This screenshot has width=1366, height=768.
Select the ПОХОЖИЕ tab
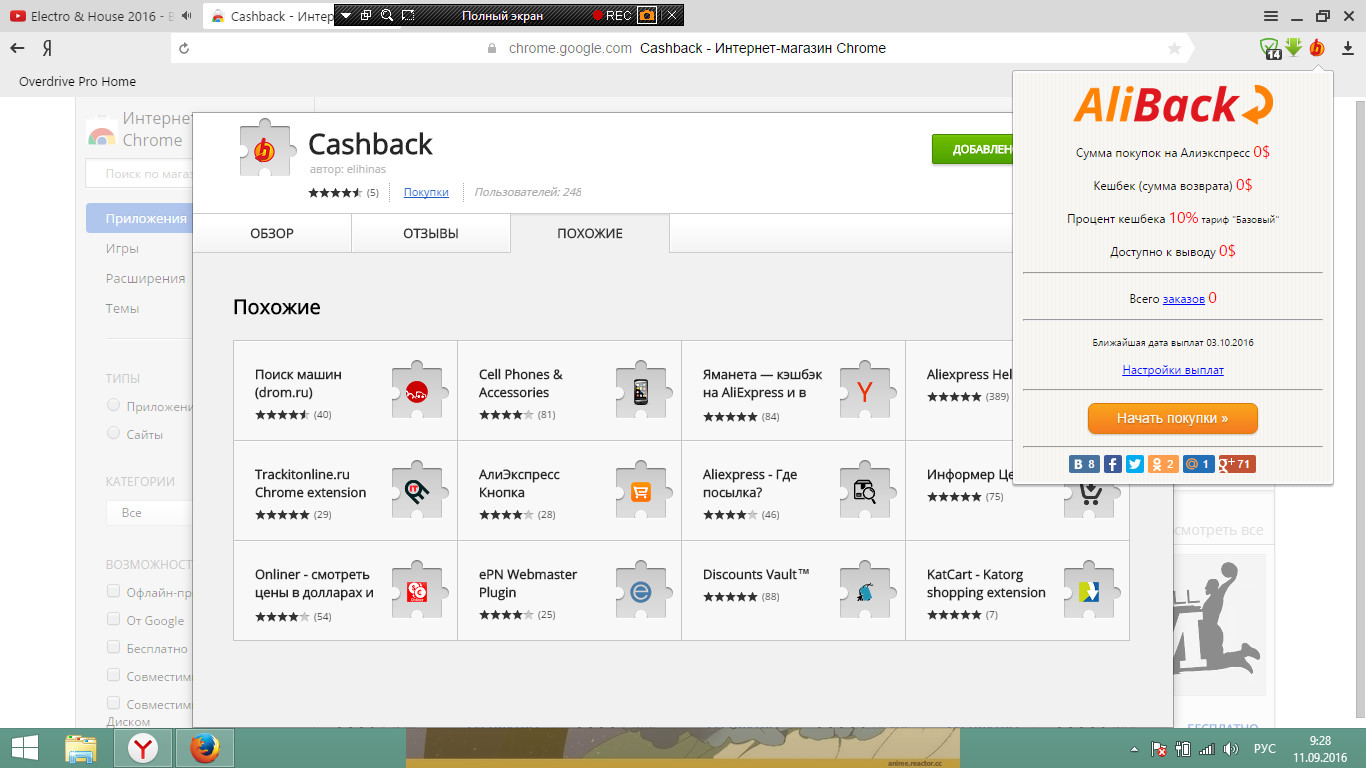[590, 233]
